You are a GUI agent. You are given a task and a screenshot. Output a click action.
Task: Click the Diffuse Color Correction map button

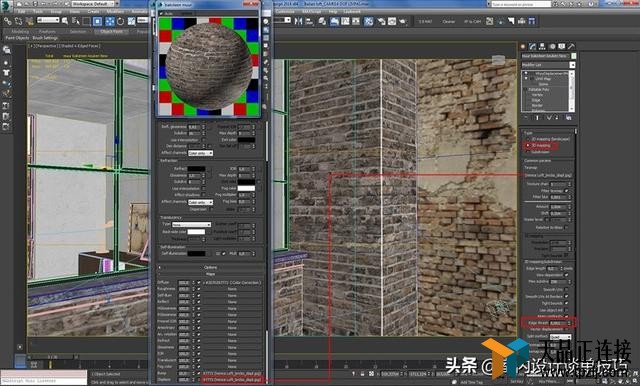click(232, 282)
